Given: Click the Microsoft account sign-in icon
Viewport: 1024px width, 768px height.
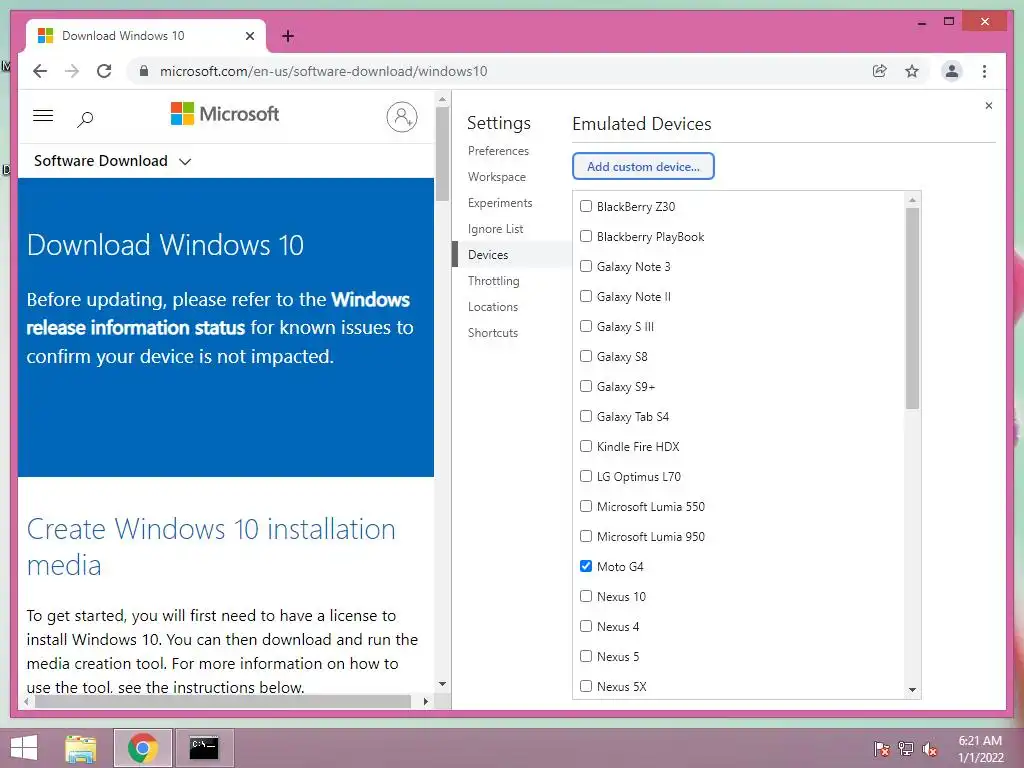Looking at the screenshot, I should pos(402,117).
